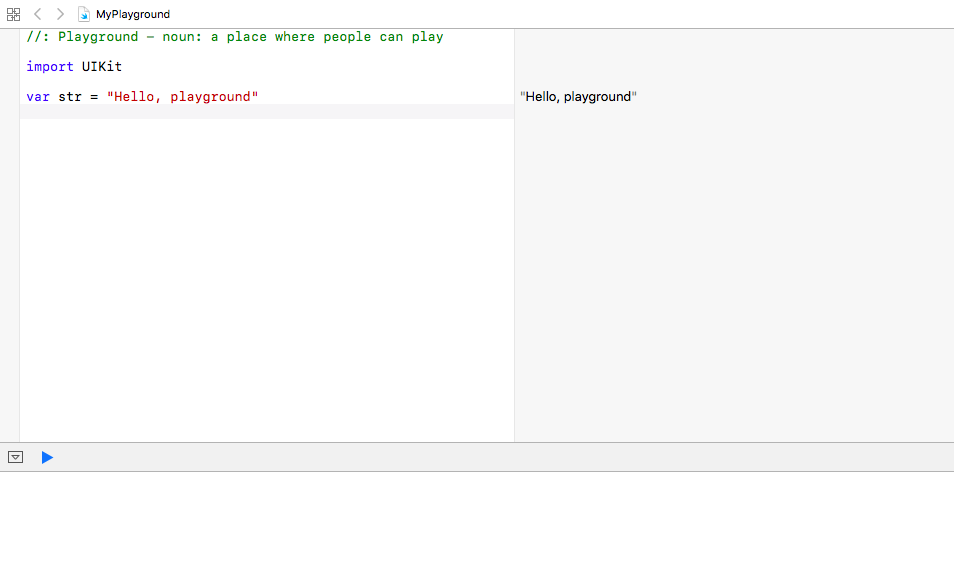Screen dimensions: 954x580
Task: Click the 'UIKit' identifier
Action: pyautogui.click(x=102, y=66)
